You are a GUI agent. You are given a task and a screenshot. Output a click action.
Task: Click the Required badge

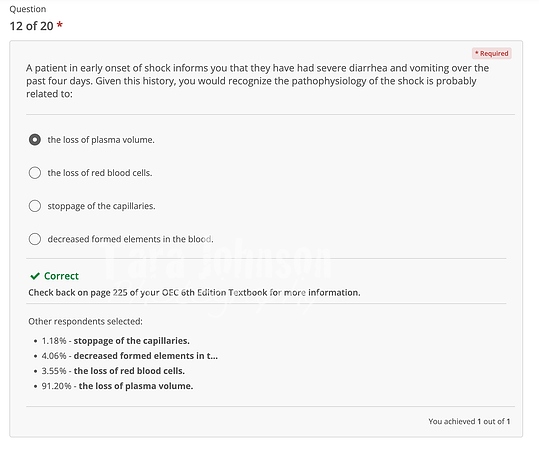pos(492,54)
